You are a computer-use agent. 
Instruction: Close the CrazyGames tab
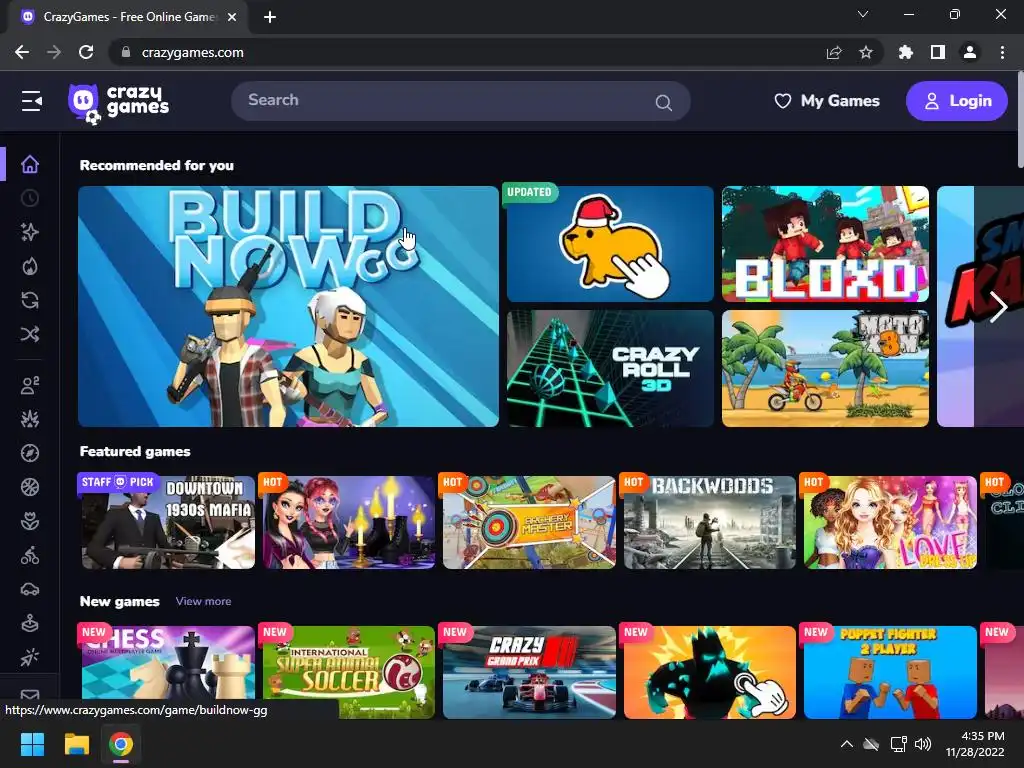tap(232, 17)
